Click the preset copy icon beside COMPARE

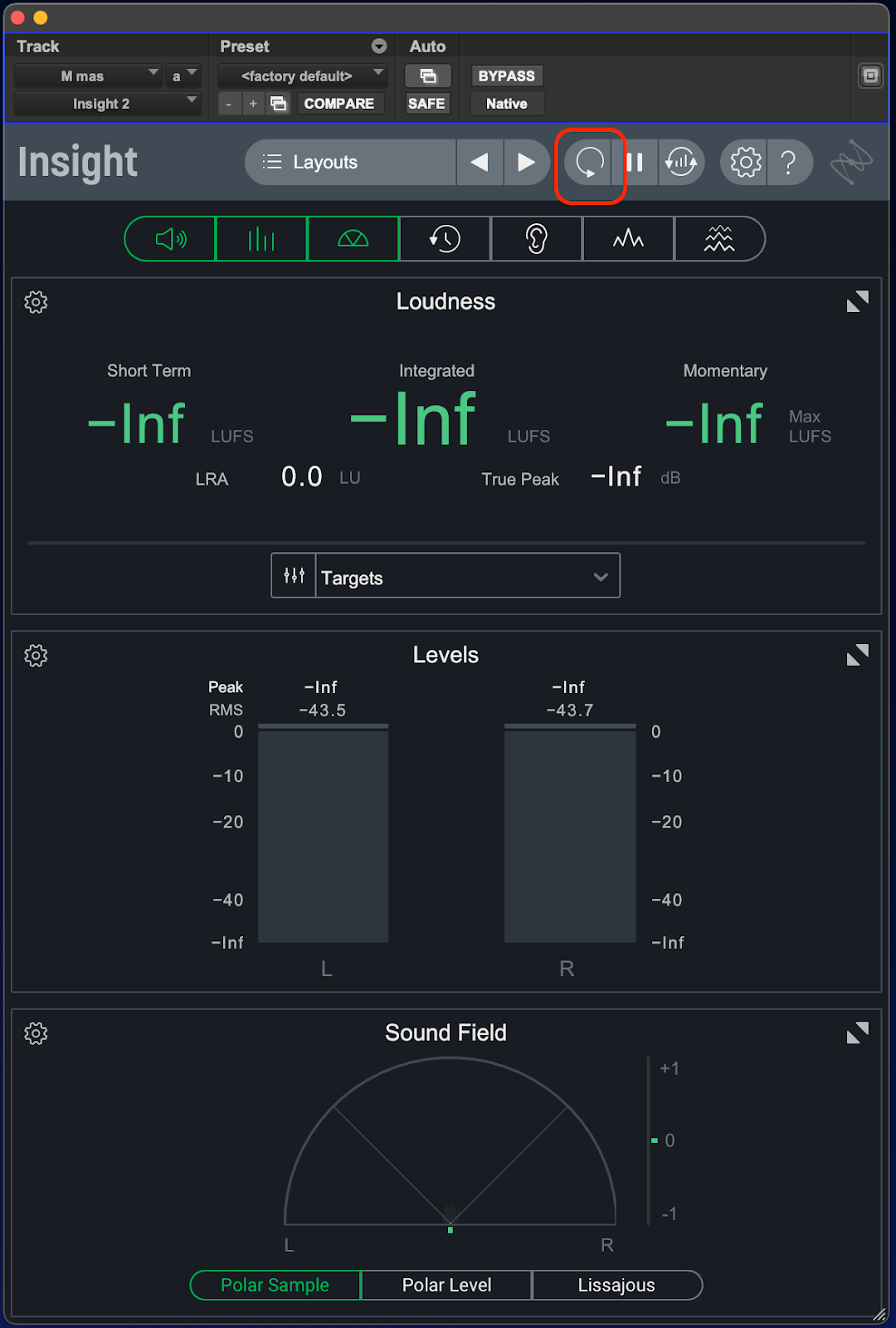279,104
